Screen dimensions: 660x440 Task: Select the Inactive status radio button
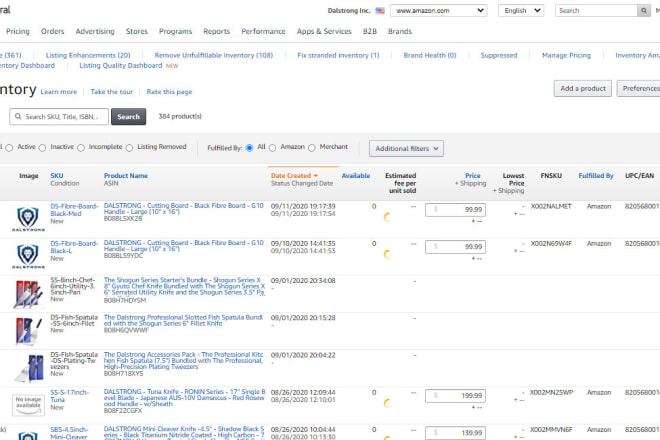(x=44, y=148)
